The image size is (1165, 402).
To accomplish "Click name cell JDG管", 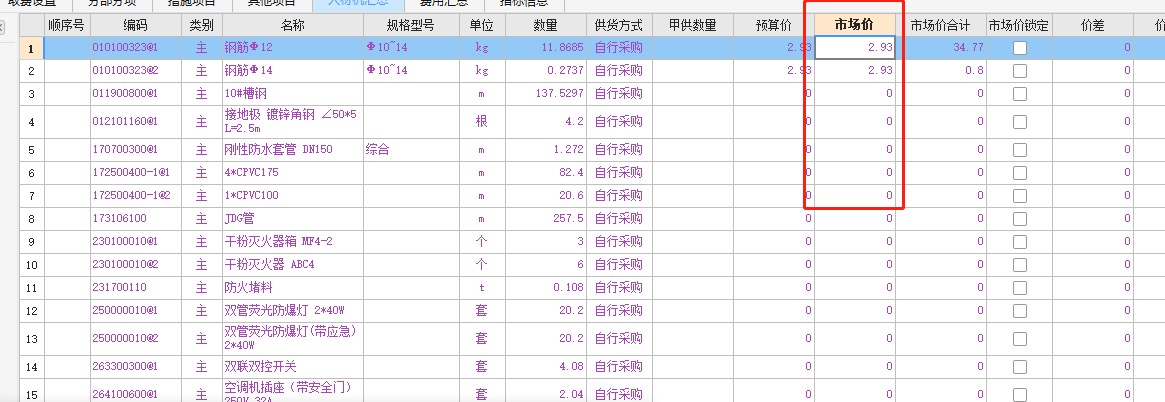I will click(293, 219).
